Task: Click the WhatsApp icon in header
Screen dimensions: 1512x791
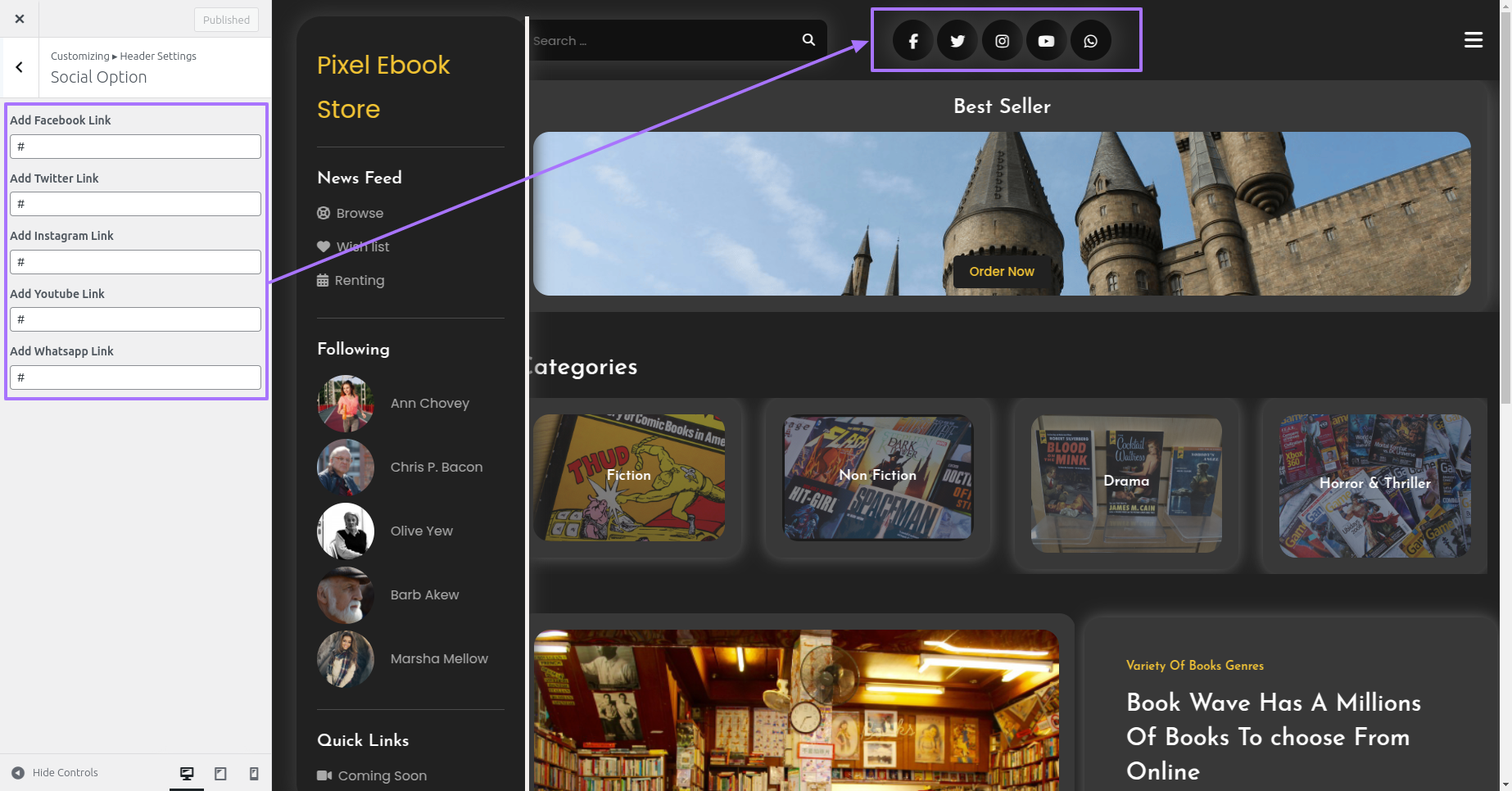Action: [1090, 41]
